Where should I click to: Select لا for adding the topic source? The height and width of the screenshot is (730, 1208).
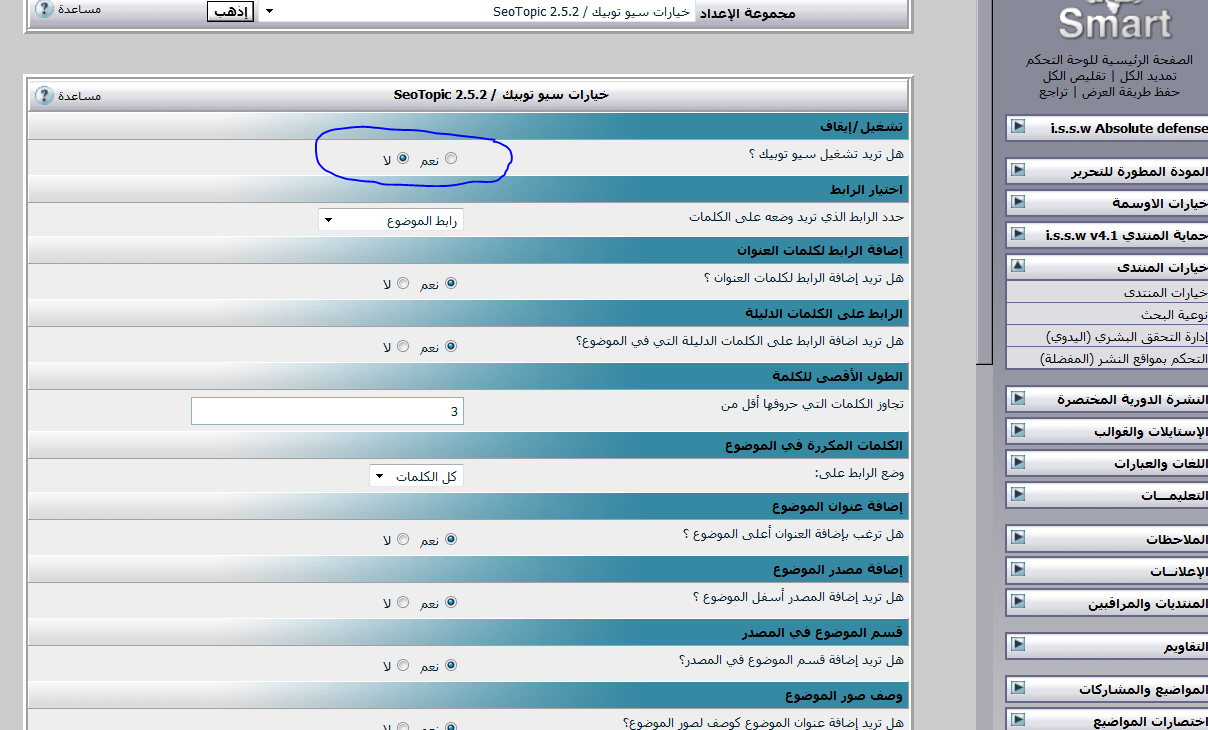pos(403,603)
